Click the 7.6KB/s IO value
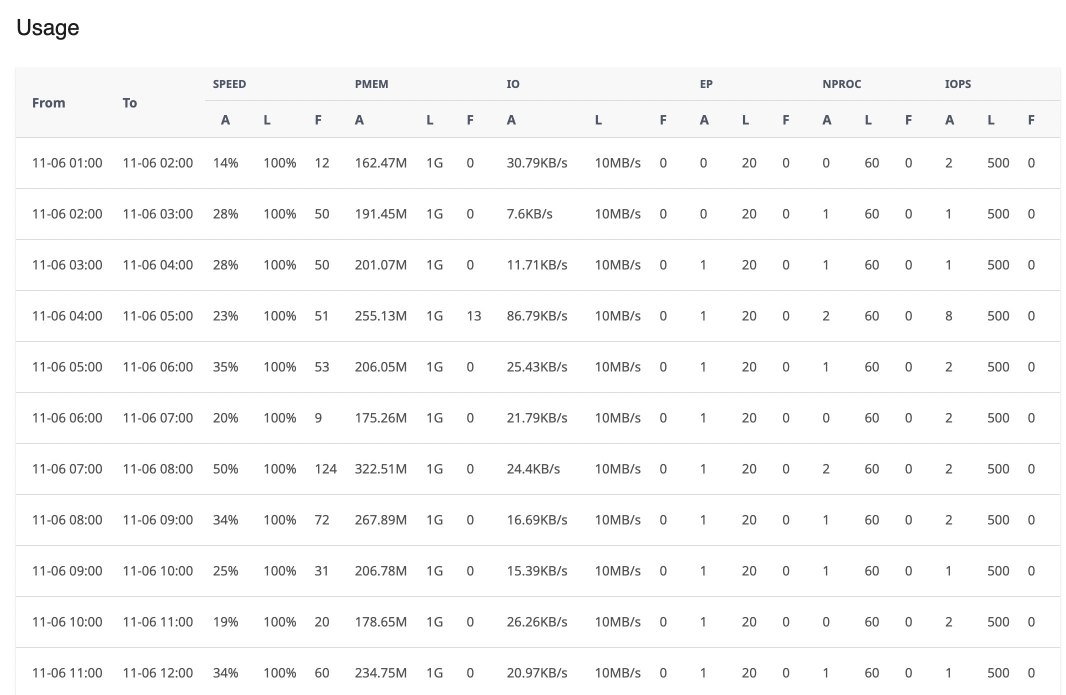 (530, 214)
